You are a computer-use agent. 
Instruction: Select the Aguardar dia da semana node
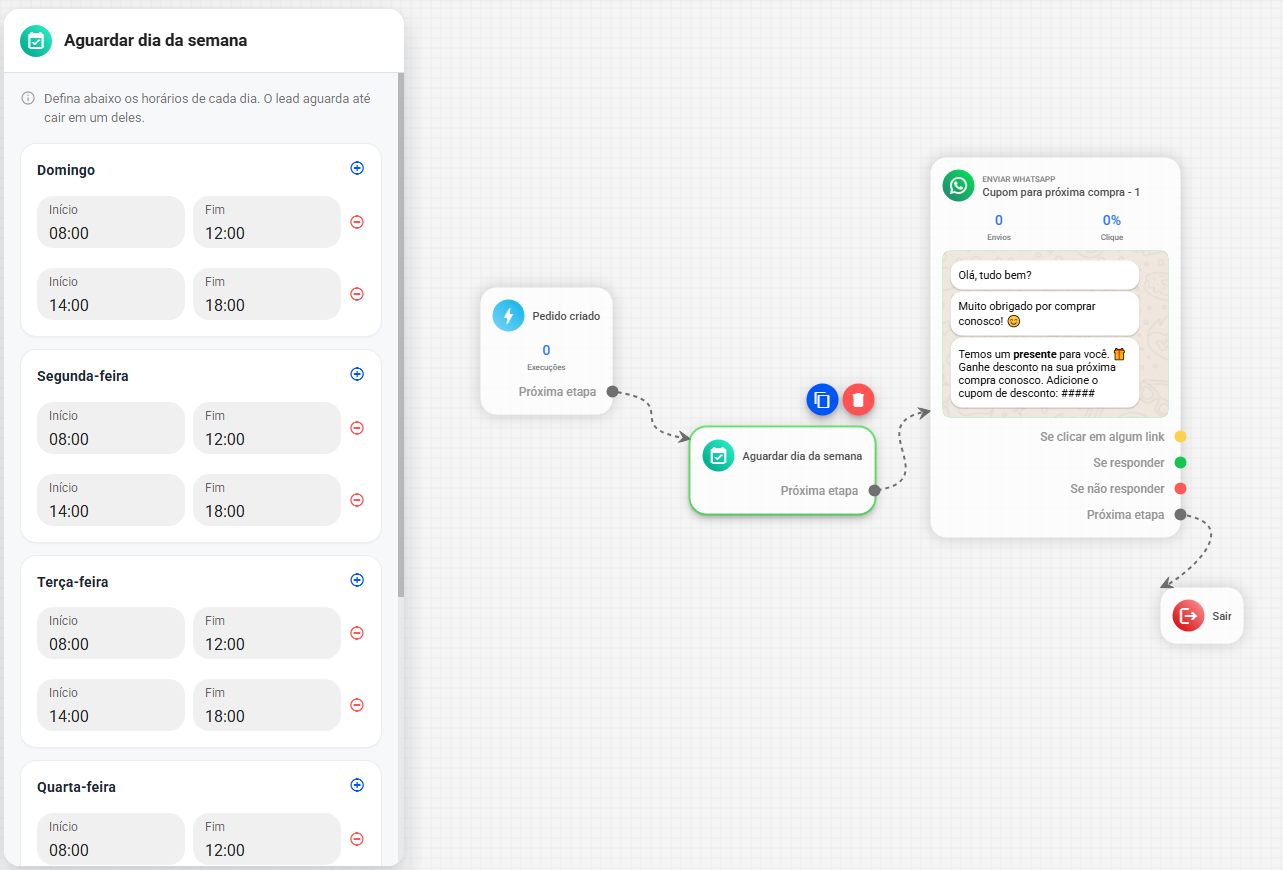coord(782,471)
